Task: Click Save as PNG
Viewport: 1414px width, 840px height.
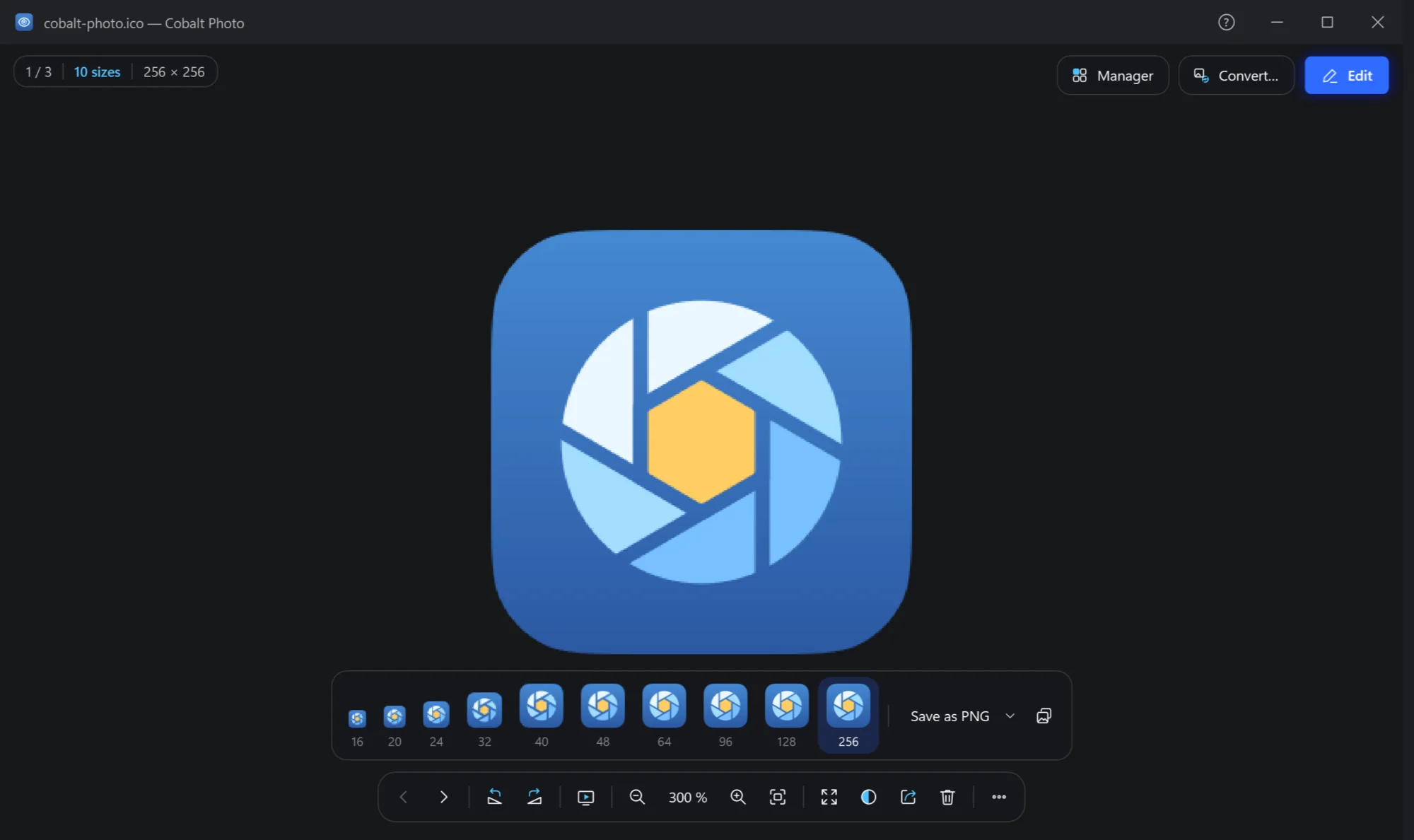Action: pyautogui.click(x=950, y=716)
